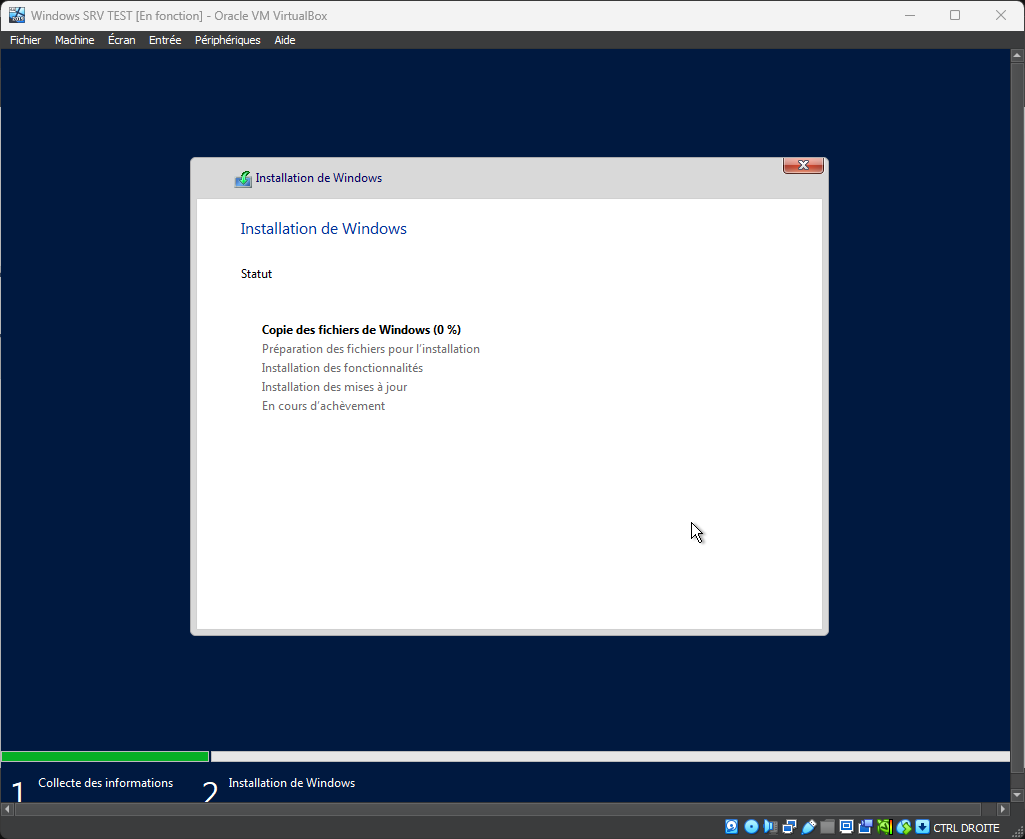Open the Fichier menu
The height and width of the screenshot is (839, 1025).
pos(26,40)
